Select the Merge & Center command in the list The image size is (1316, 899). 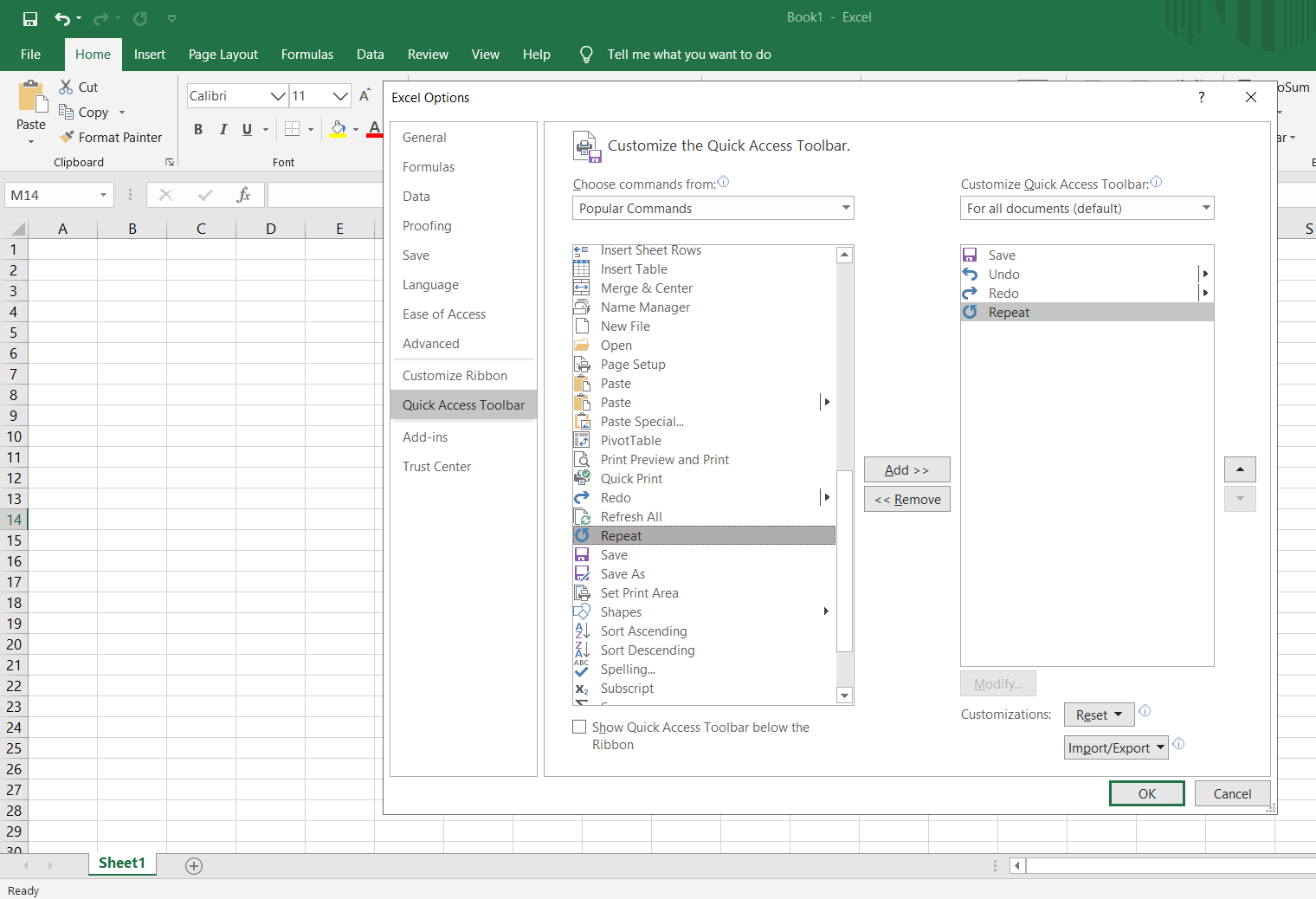tap(646, 288)
